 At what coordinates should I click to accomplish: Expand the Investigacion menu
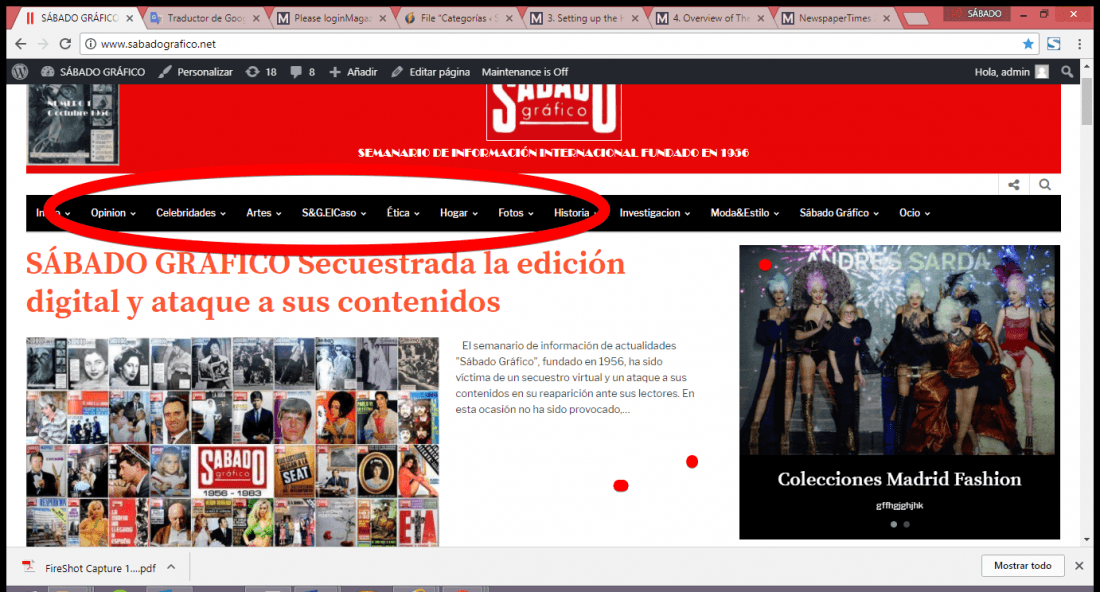tap(655, 213)
